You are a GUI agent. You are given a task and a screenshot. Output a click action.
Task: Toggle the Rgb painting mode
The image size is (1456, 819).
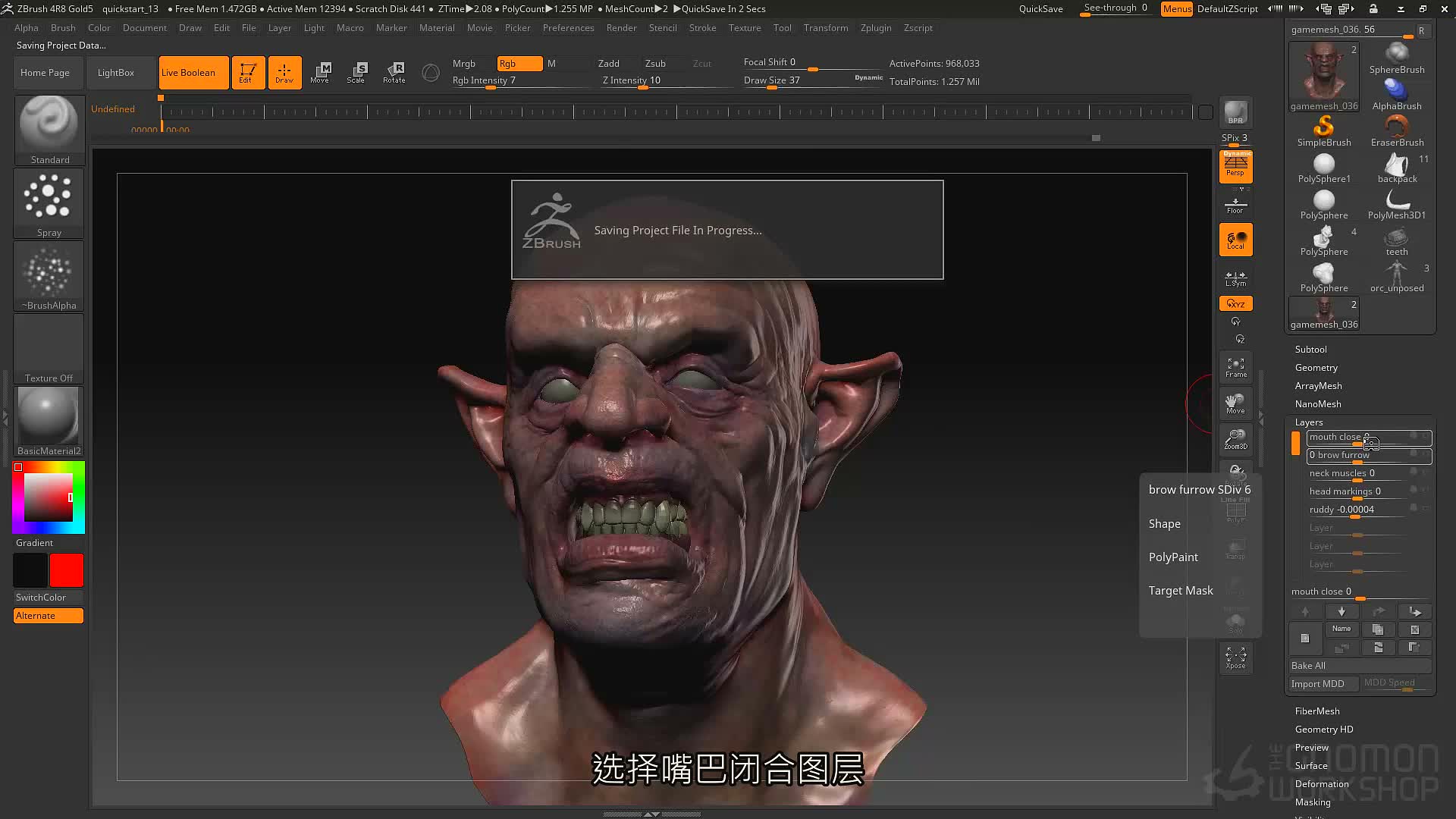519,64
